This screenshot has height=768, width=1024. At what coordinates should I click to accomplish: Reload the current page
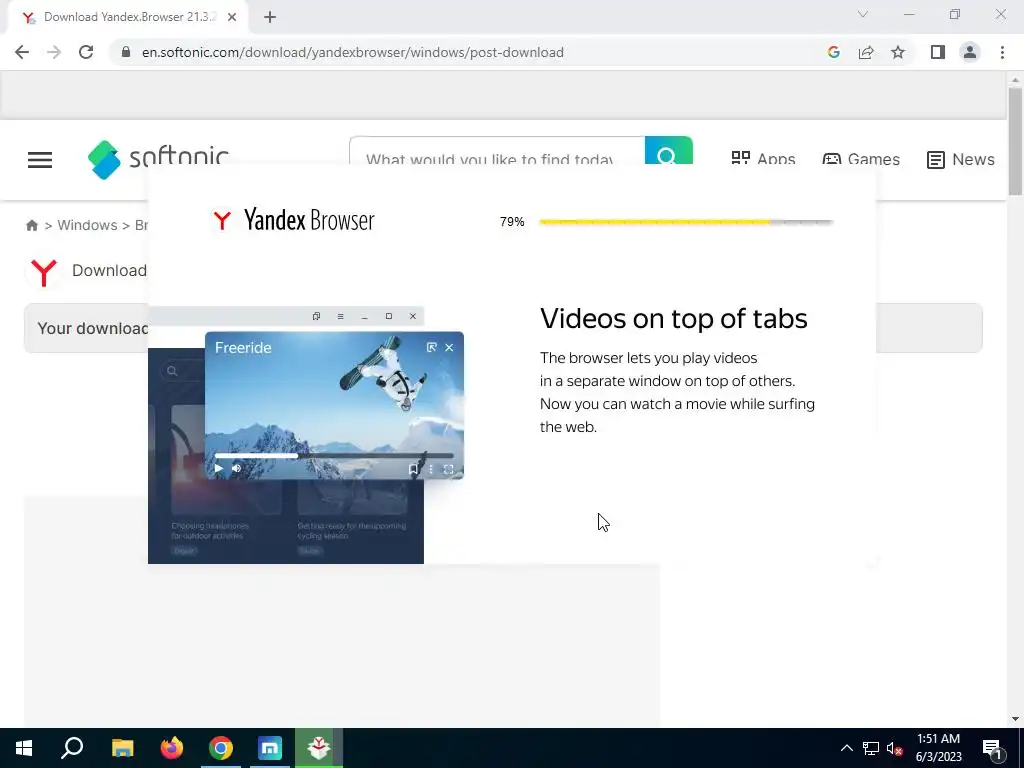86,52
